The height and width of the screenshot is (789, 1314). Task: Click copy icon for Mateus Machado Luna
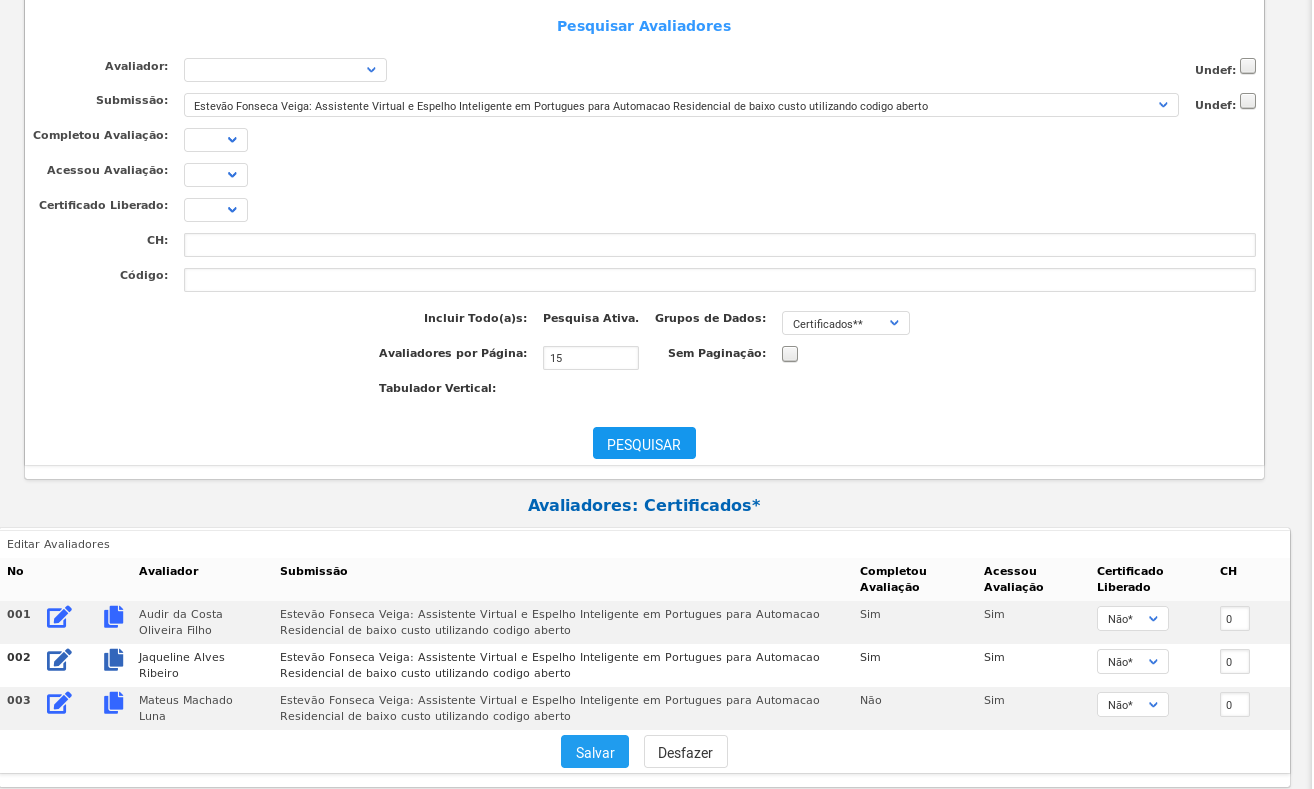click(x=114, y=703)
